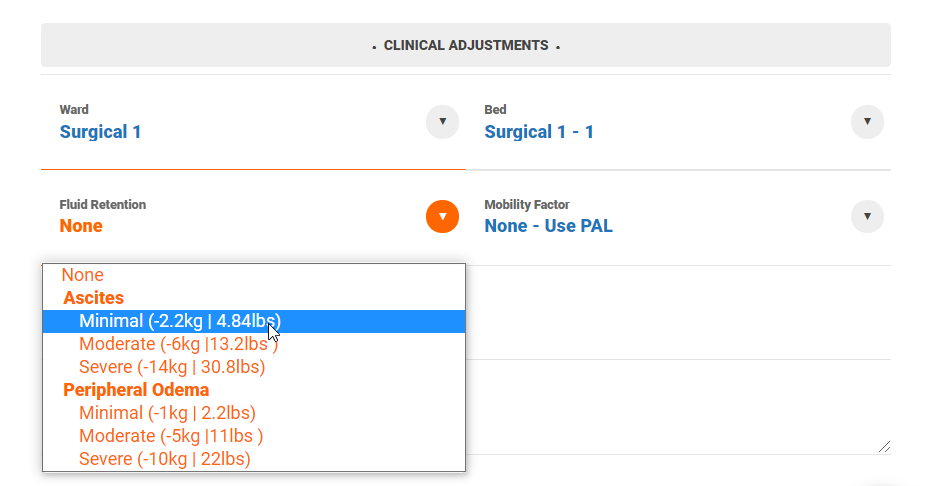Pick Ascites Severe (-14kg) option
This screenshot has width=935, height=486.
click(x=172, y=367)
